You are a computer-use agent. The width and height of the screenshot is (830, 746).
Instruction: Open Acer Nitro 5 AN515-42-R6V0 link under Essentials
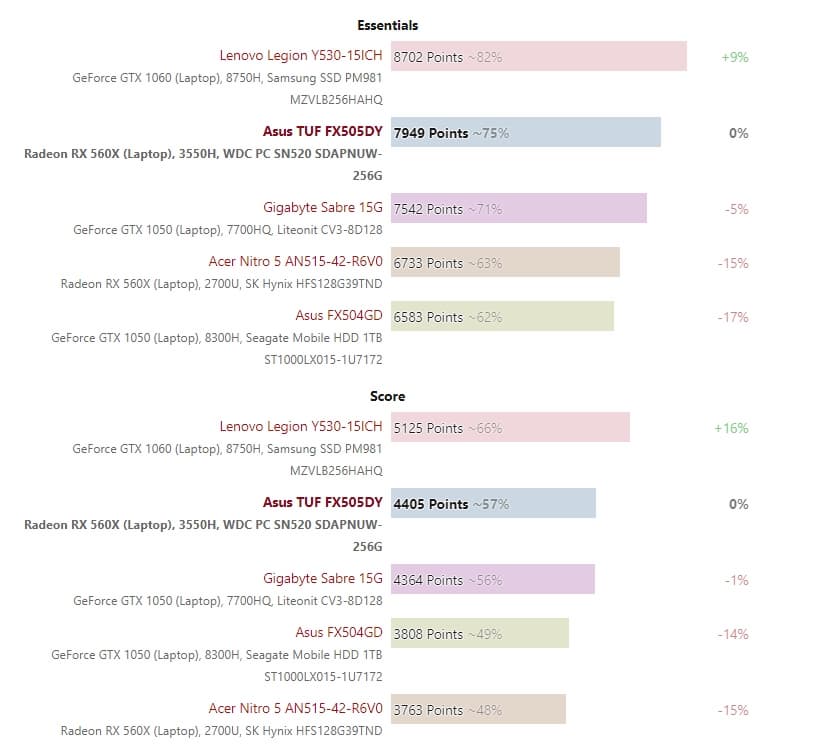(296, 262)
